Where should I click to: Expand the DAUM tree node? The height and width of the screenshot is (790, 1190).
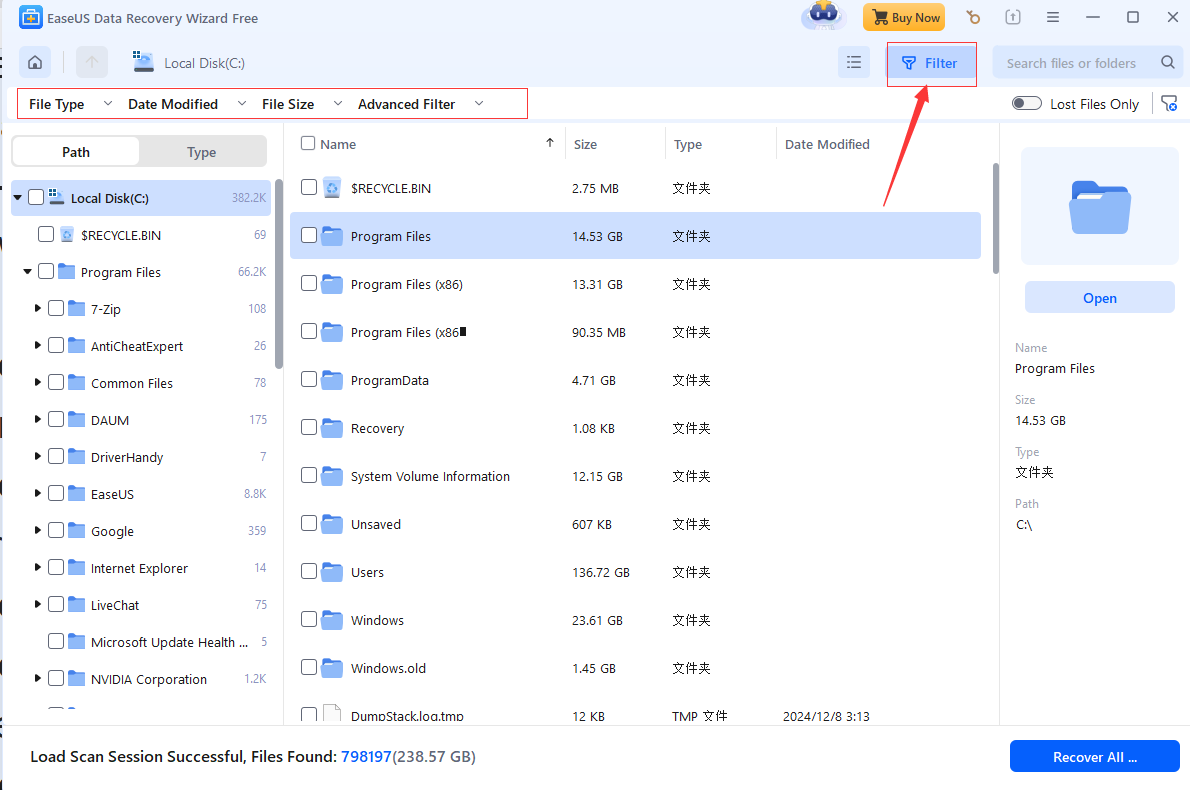[37, 419]
